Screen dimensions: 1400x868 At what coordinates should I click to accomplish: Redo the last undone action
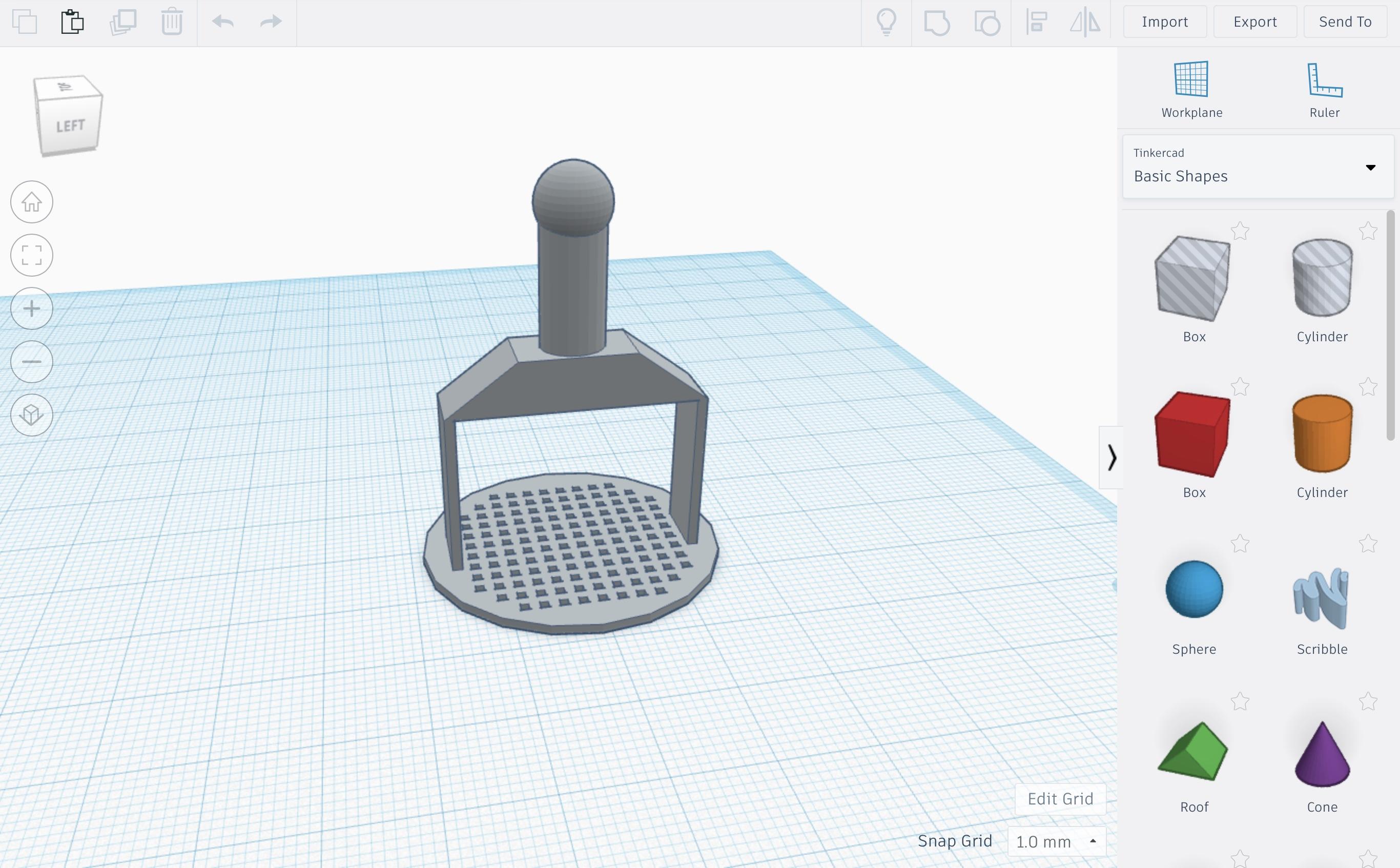[271, 22]
